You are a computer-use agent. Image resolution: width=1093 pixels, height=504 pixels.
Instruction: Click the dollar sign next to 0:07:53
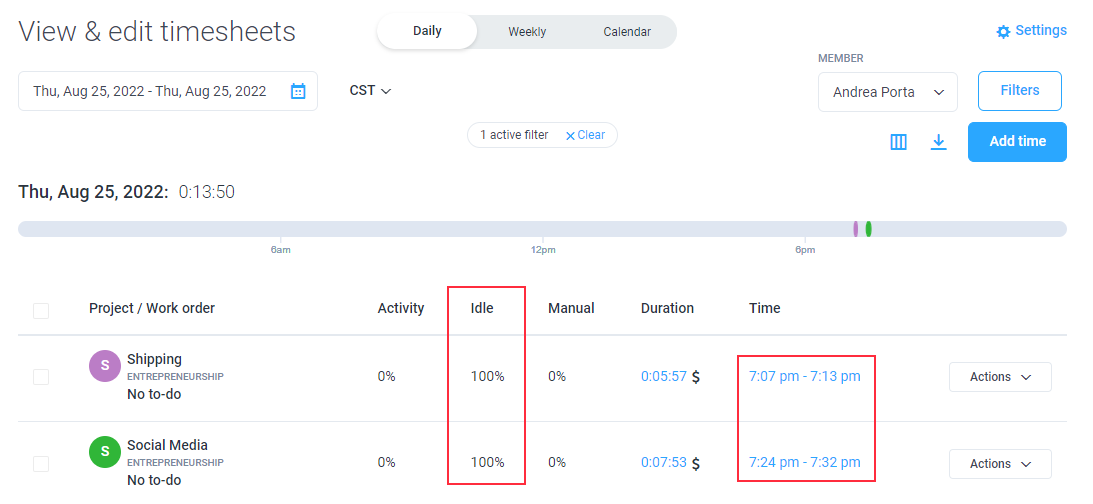click(696, 463)
